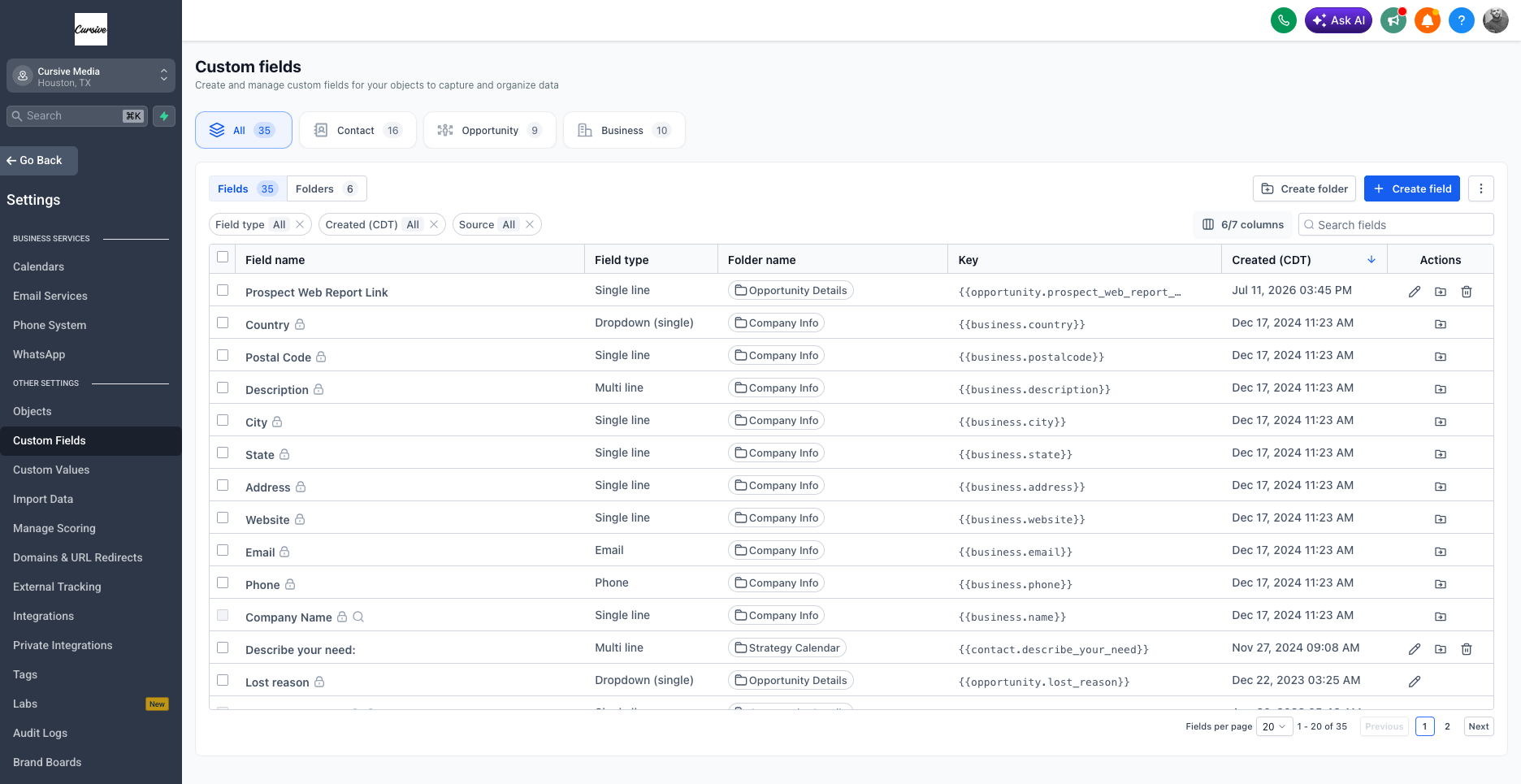The height and width of the screenshot is (784, 1521).
Task: Click the search icon beside Company Name
Action: click(x=358, y=617)
